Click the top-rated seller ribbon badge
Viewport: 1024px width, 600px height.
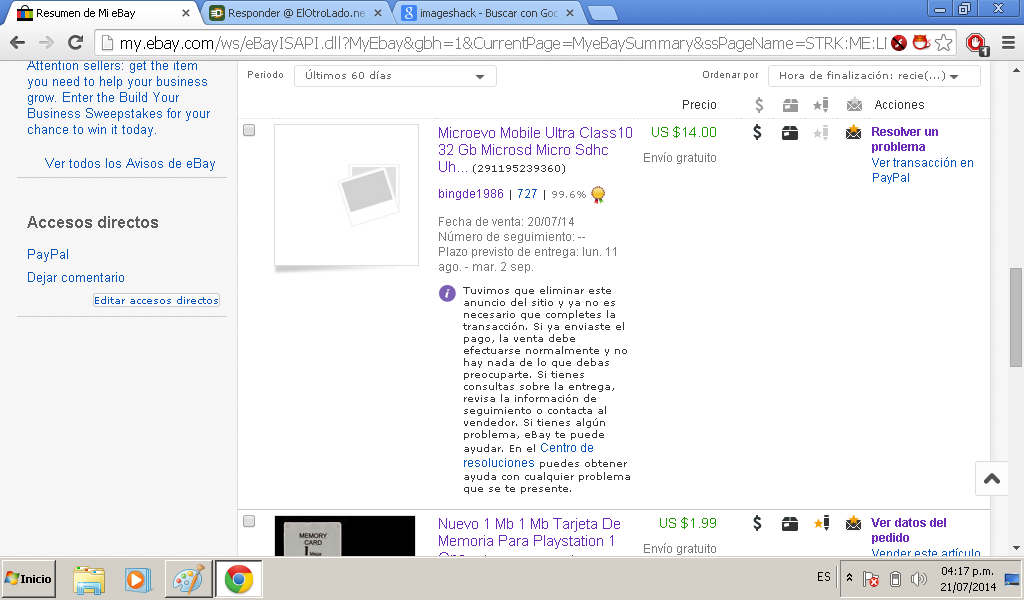598,195
